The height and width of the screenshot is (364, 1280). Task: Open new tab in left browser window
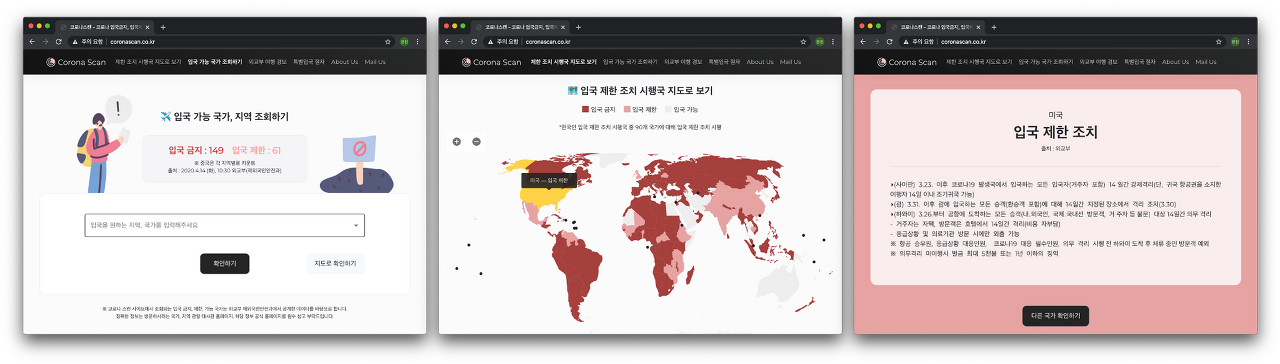[162, 26]
